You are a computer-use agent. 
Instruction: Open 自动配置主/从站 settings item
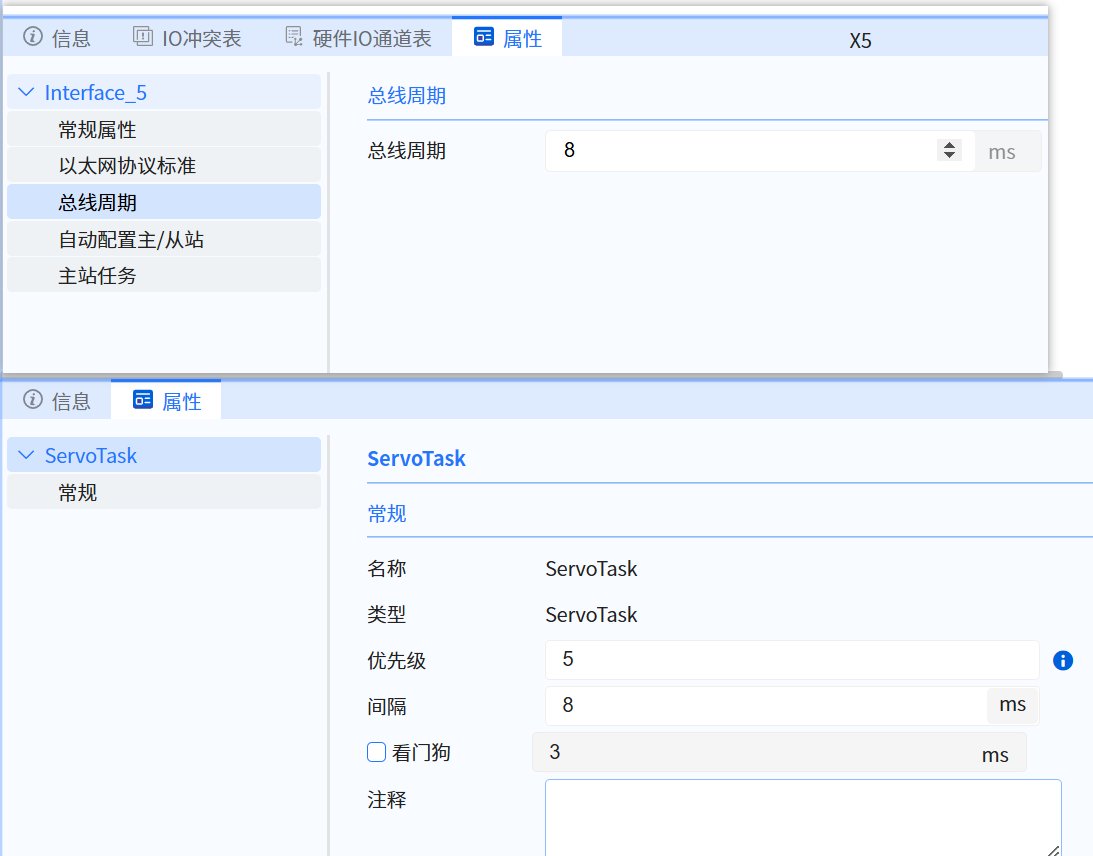tap(131, 240)
